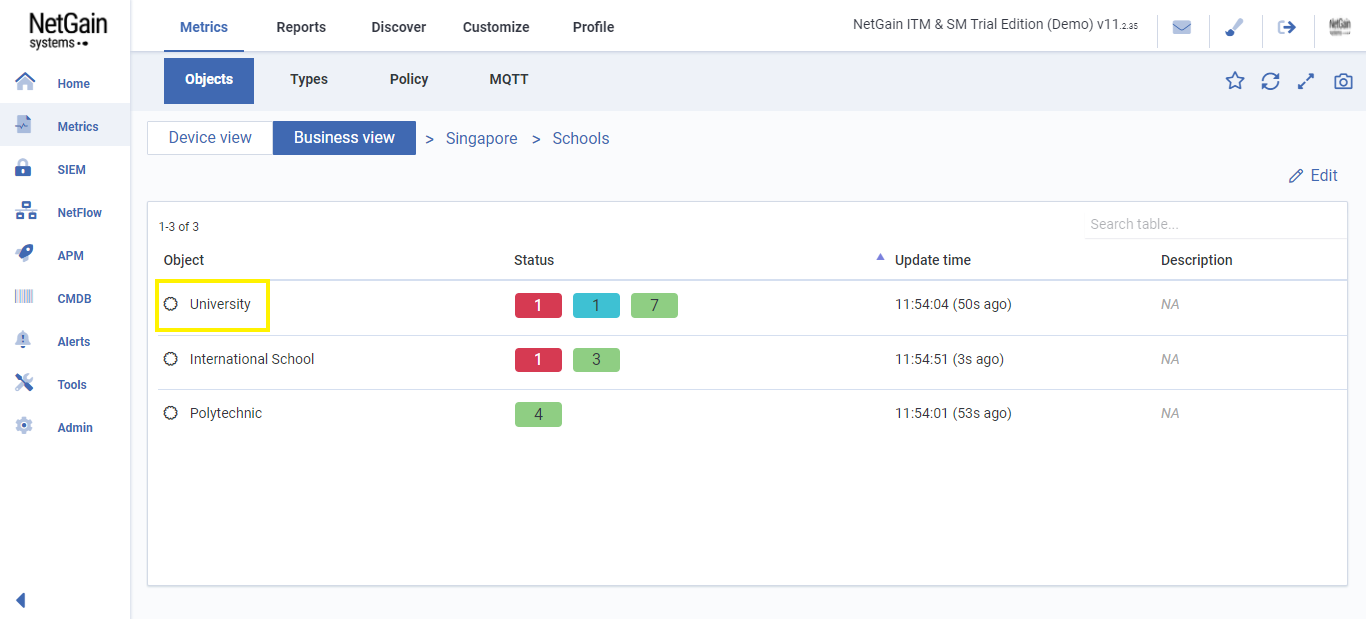
Task: Open the Reports top menu
Action: click(x=301, y=27)
